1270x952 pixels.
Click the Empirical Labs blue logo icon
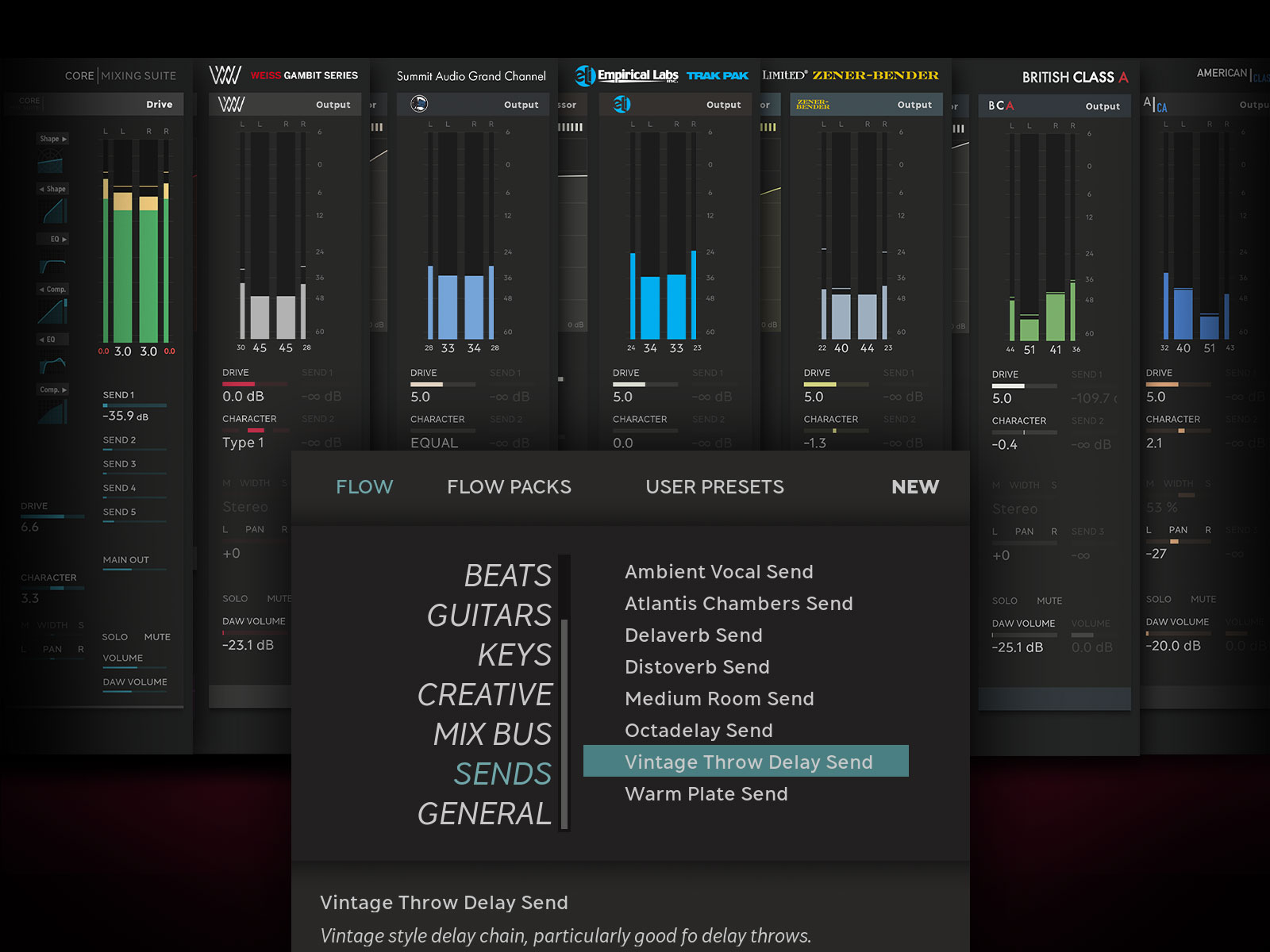(622, 104)
